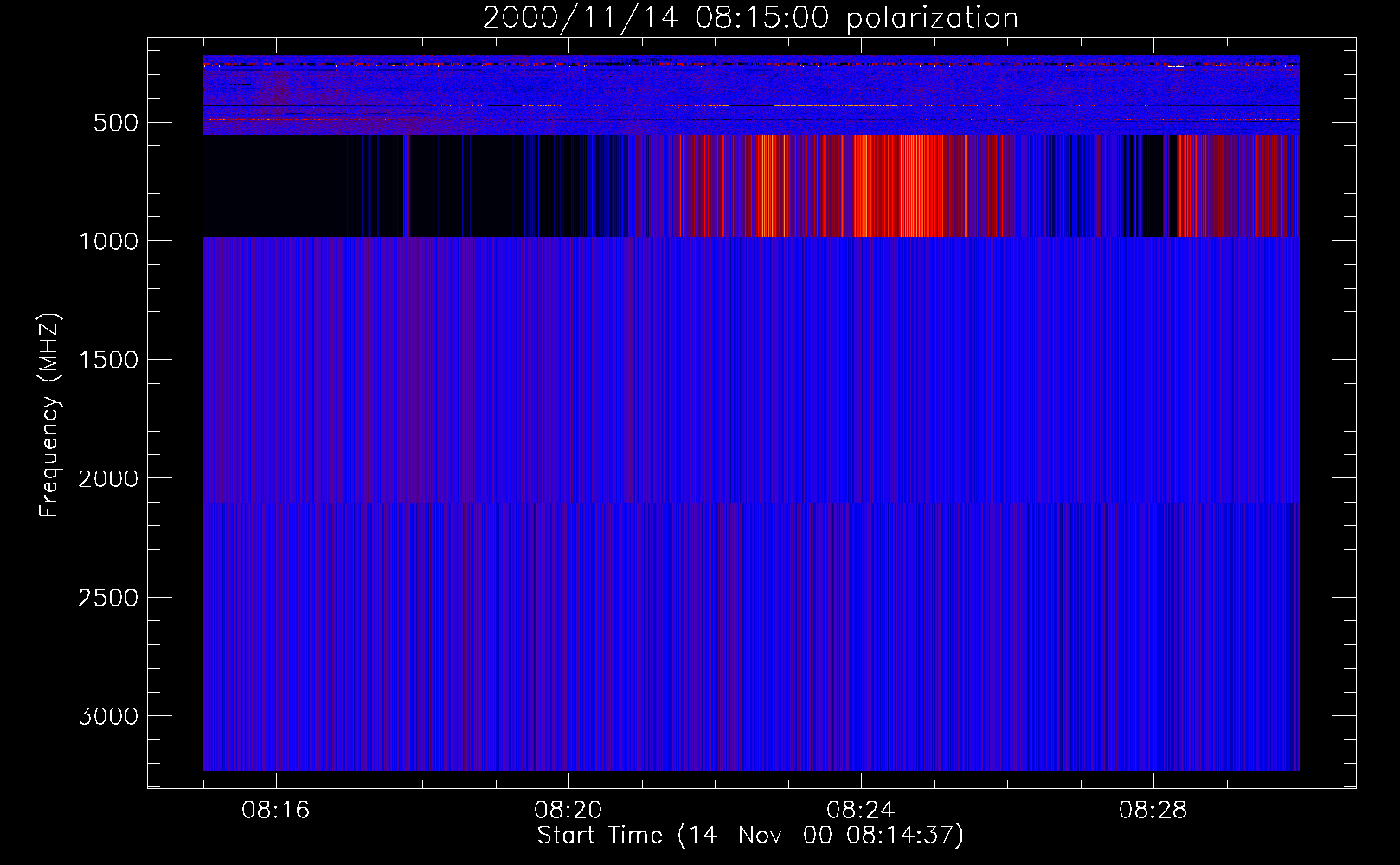Image resolution: width=1400 pixels, height=865 pixels.
Task: Click the 3000 frequency tick label
Action: point(108,716)
